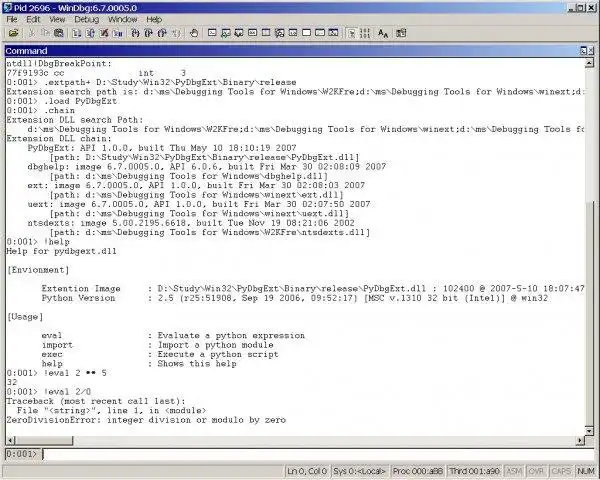Click the horizontal scrollbar right arrow
The height and width of the screenshot is (480, 600).
pos(580,441)
